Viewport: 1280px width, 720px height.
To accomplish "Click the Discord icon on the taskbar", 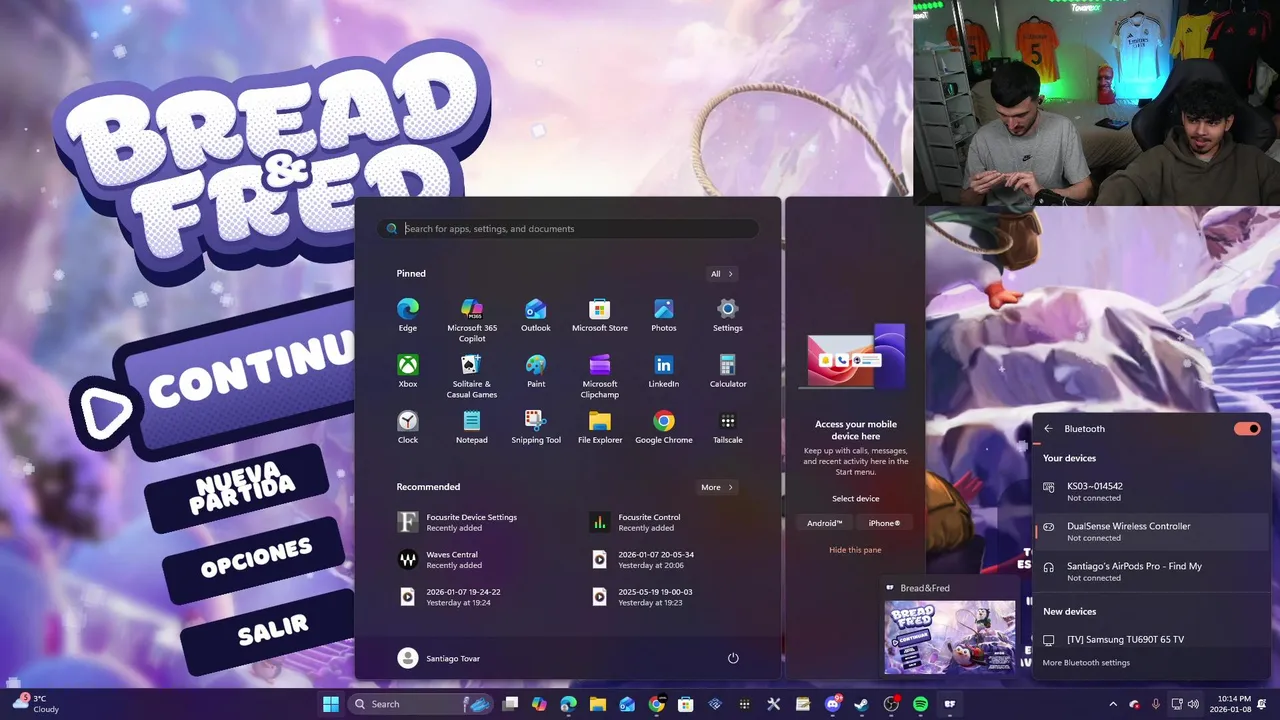I will click(833, 704).
